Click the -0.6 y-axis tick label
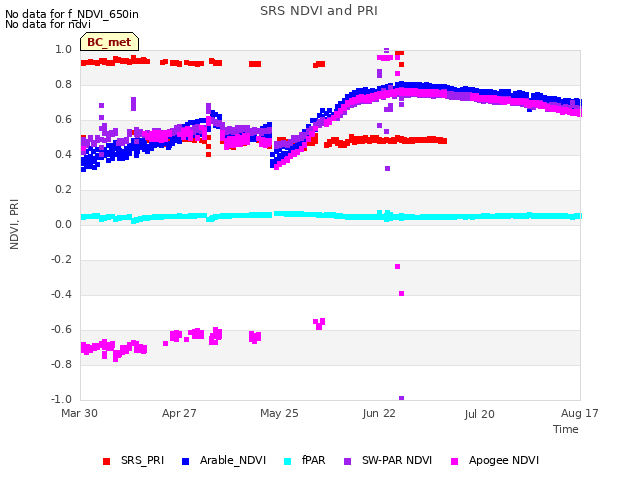The height and width of the screenshot is (480, 640). [62, 329]
